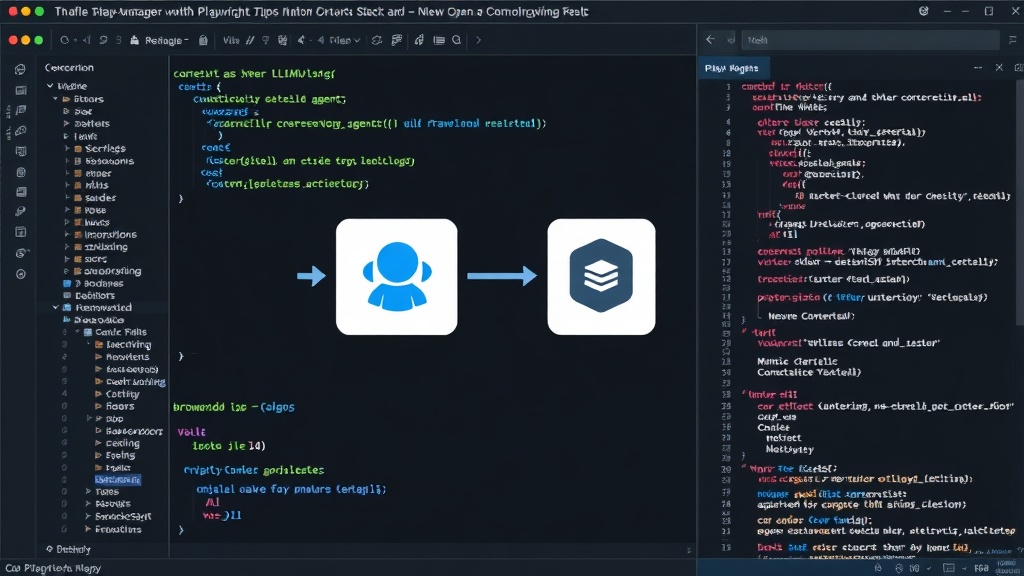Click the magnifier search icon in toolbar
This screenshot has height=576, width=1024.
pyautogui.click(x=456, y=40)
